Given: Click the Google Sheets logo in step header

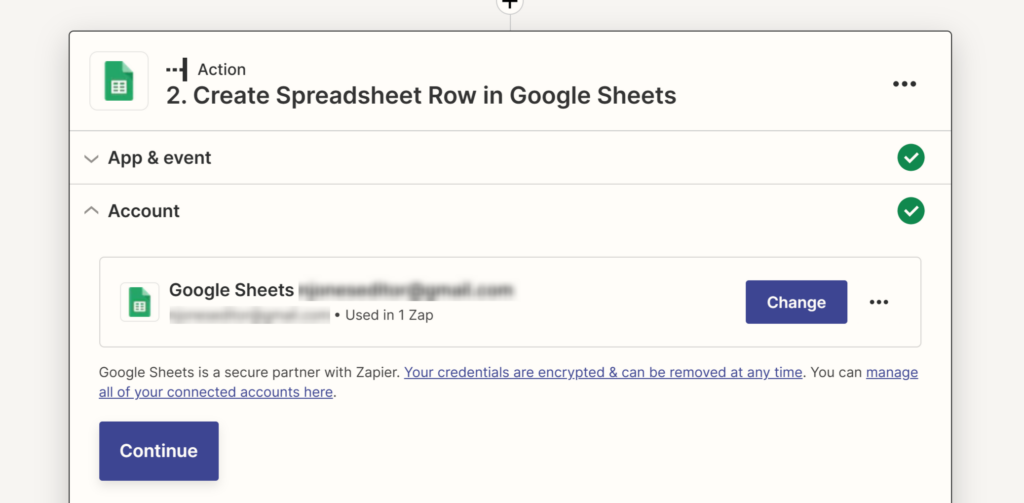Looking at the screenshot, I should coord(119,81).
